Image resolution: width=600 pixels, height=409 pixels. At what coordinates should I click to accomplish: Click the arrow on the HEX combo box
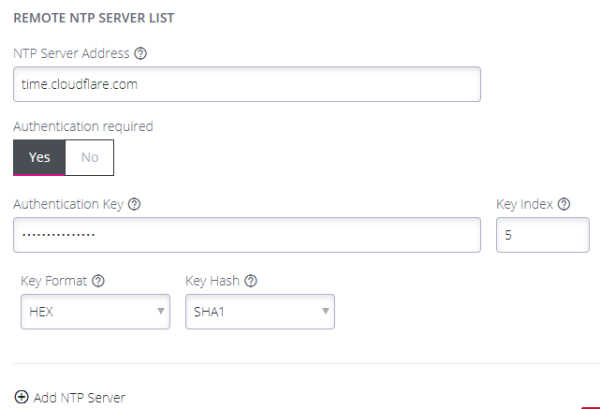pos(161,311)
